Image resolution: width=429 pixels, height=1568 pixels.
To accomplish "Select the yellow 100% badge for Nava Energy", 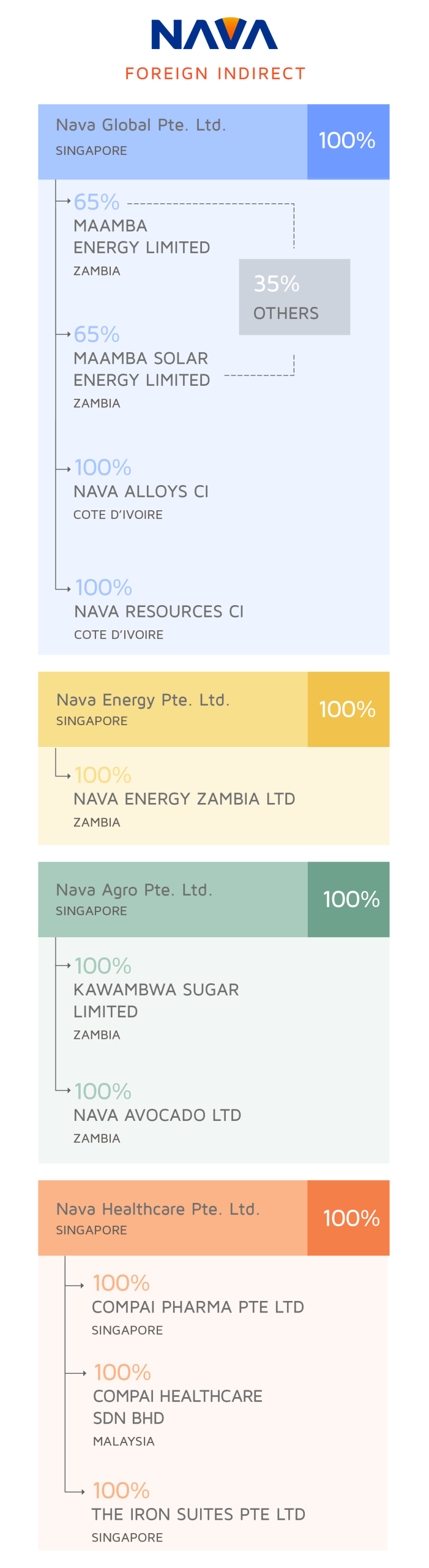I will [348, 709].
